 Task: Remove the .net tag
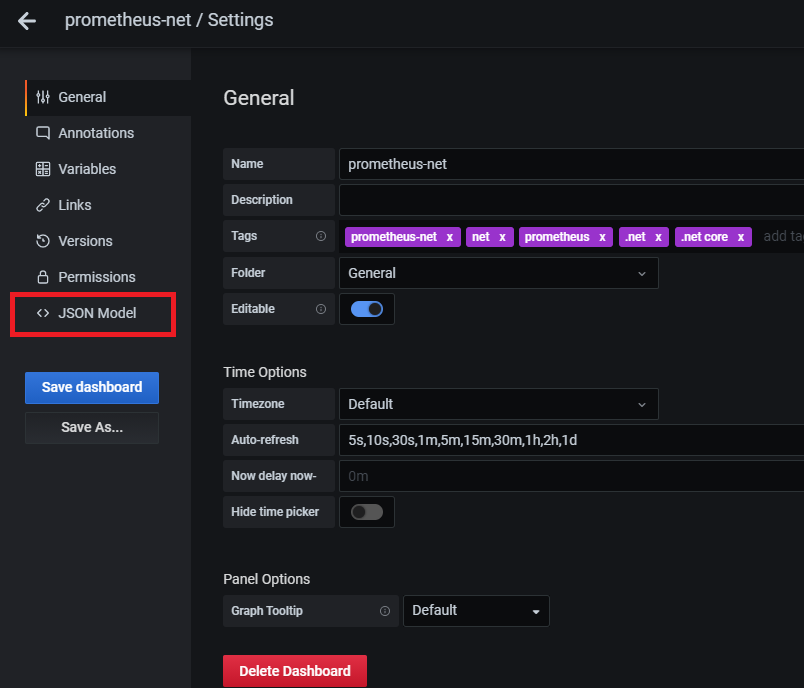pyautogui.click(x=658, y=237)
